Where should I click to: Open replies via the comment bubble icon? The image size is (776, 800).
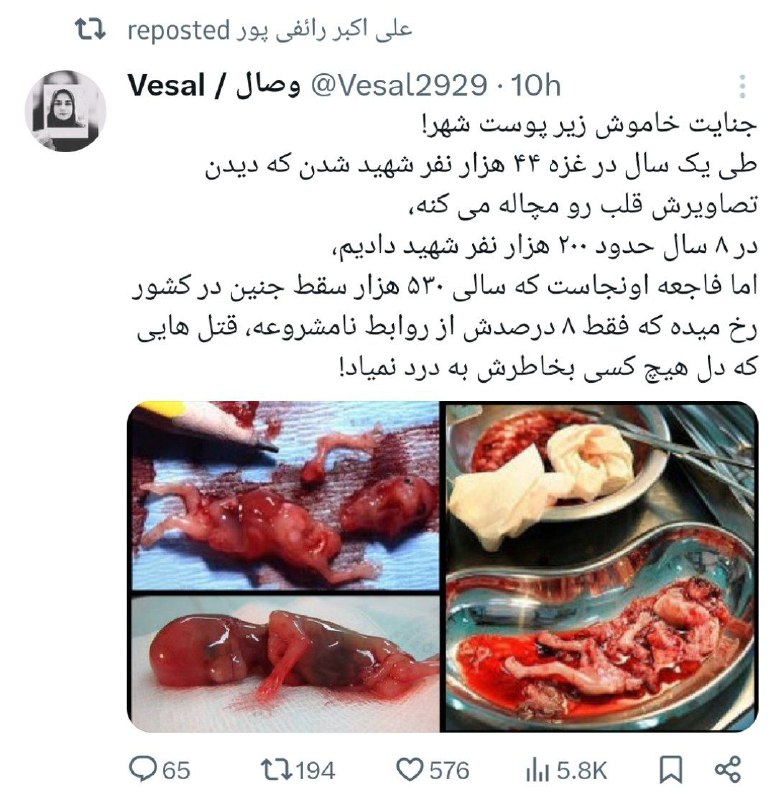pos(142,769)
